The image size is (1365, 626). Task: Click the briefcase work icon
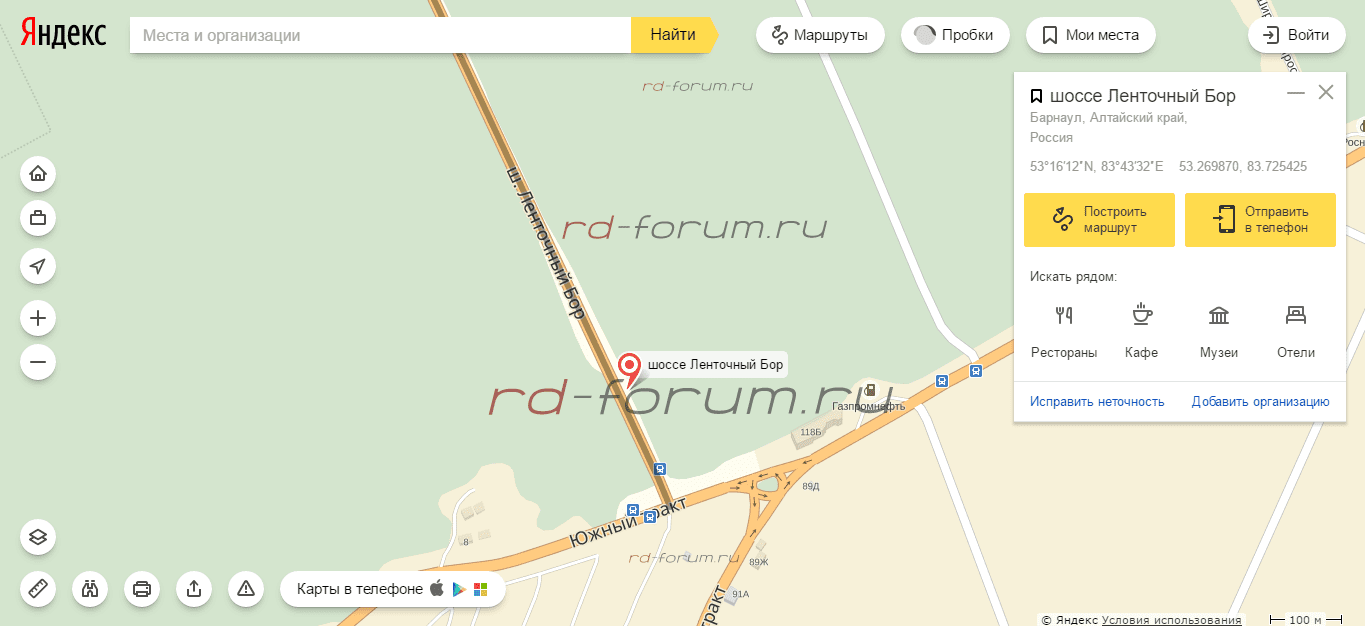[x=38, y=218]
